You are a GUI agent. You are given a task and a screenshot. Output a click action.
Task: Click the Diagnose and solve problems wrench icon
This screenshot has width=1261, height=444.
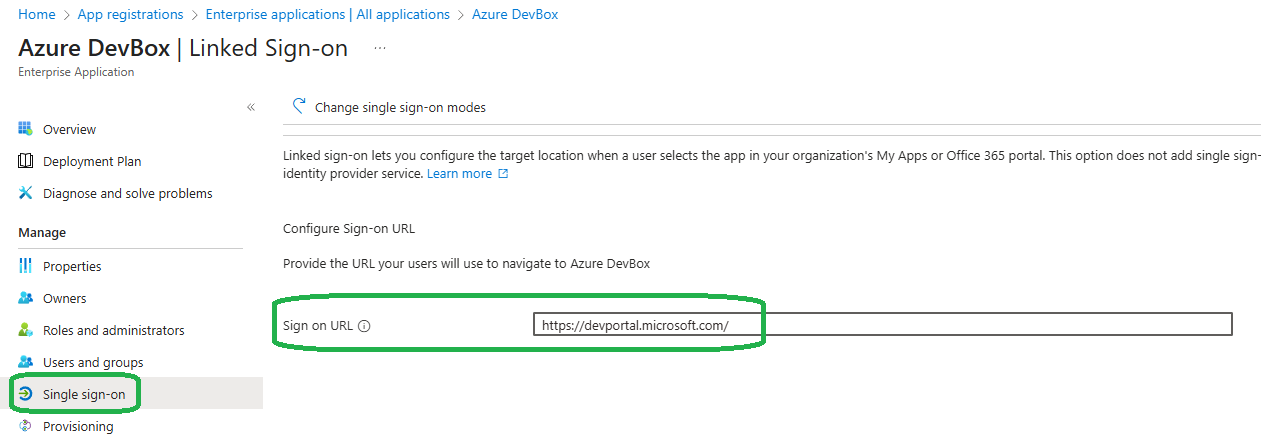point(26,193)
